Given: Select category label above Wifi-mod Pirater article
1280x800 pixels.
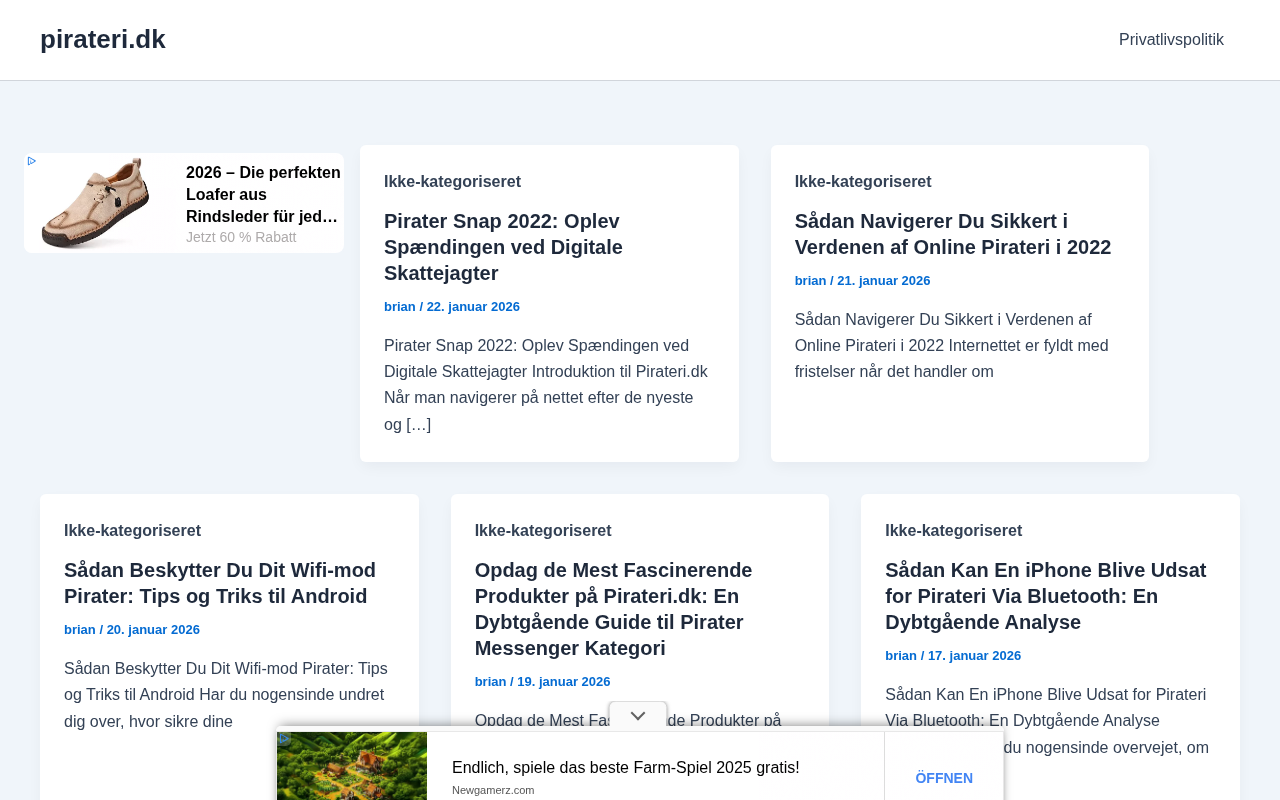Looking at the screenshot, I should click(x=132, y=530).
